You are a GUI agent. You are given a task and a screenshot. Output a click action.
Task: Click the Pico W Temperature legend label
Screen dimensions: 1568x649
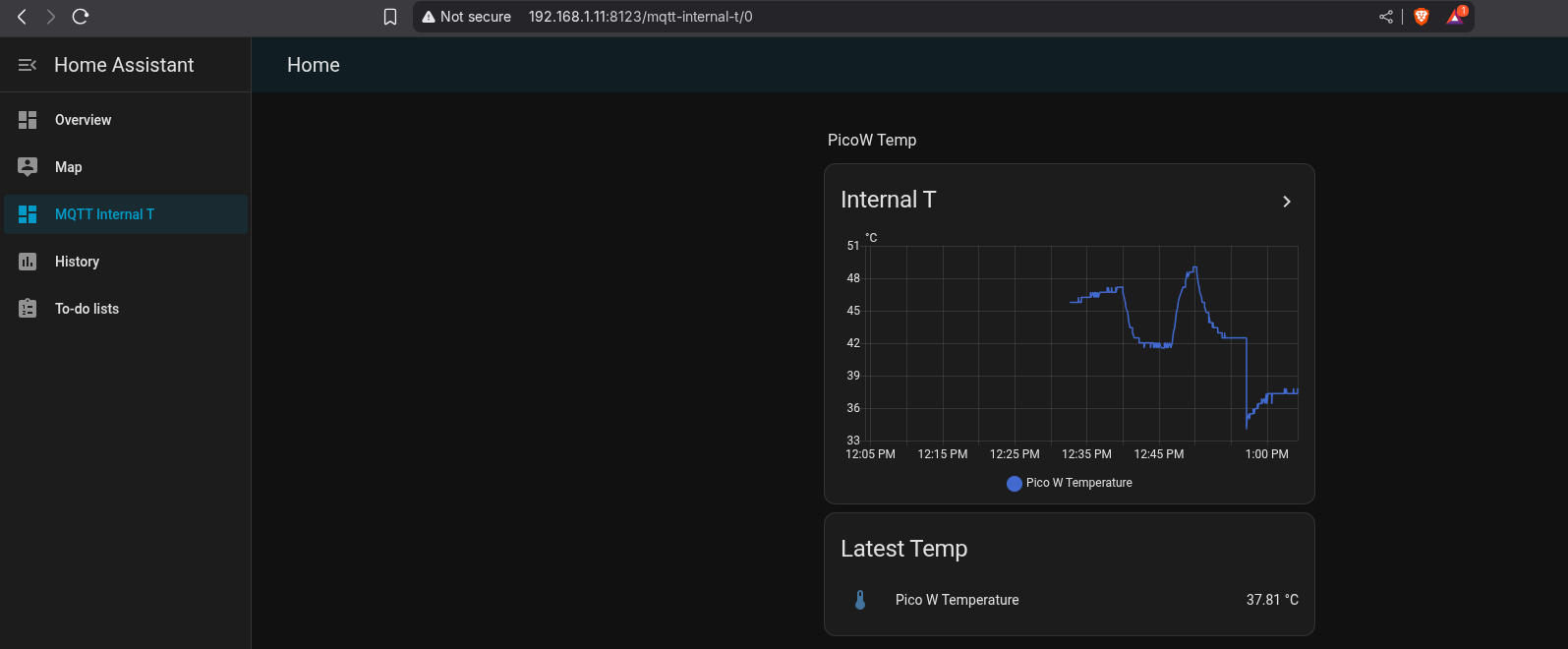(1079, 483)
